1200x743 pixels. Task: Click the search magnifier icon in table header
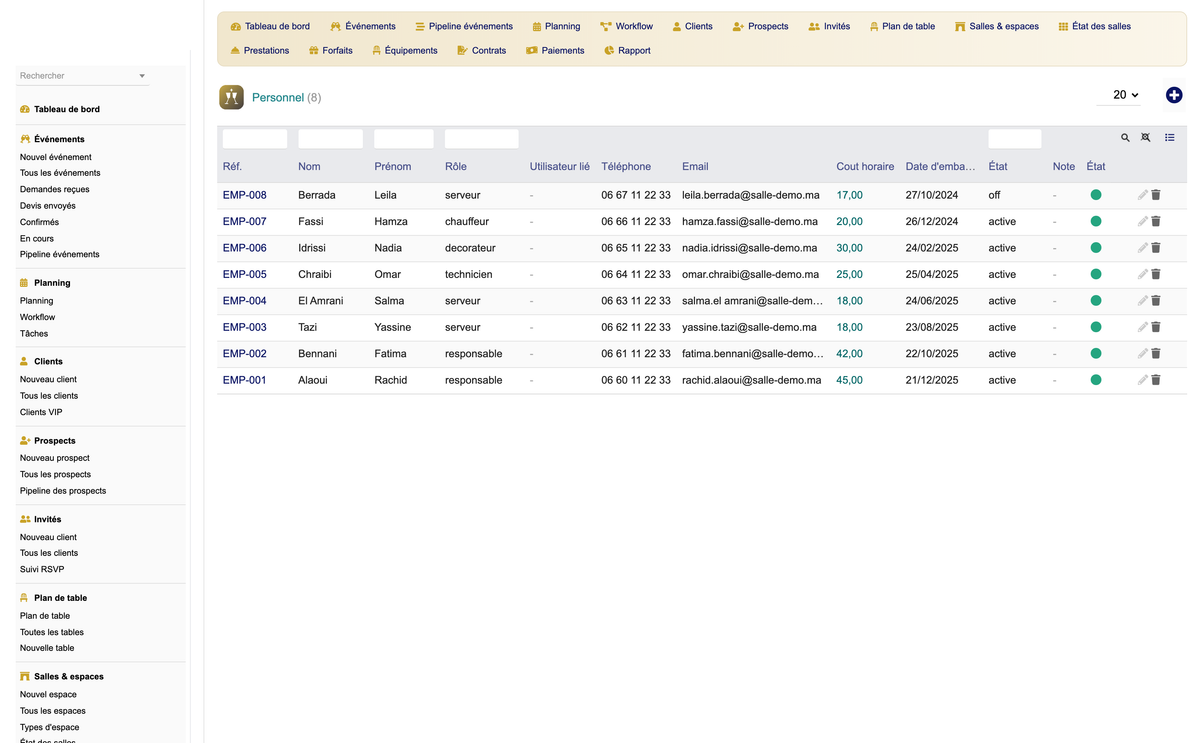pos(1125,138)
